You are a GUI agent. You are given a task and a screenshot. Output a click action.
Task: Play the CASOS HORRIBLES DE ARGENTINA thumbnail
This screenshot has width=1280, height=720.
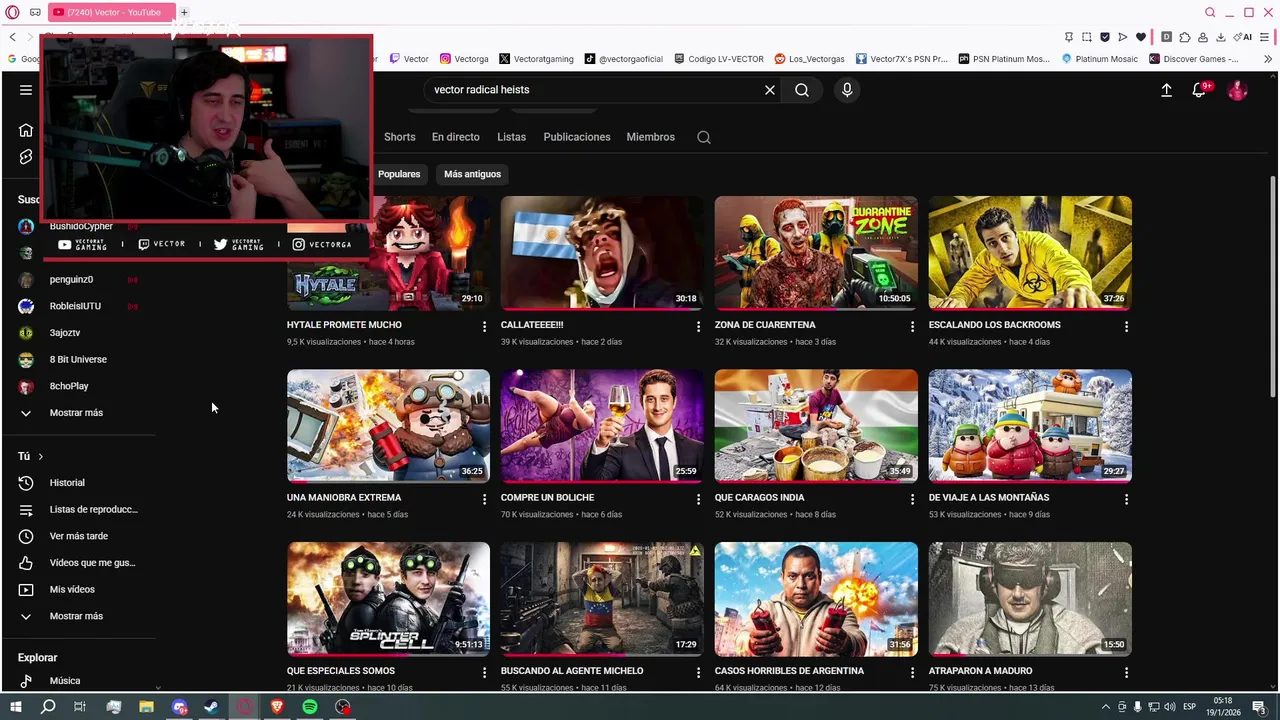pos(816,599)
